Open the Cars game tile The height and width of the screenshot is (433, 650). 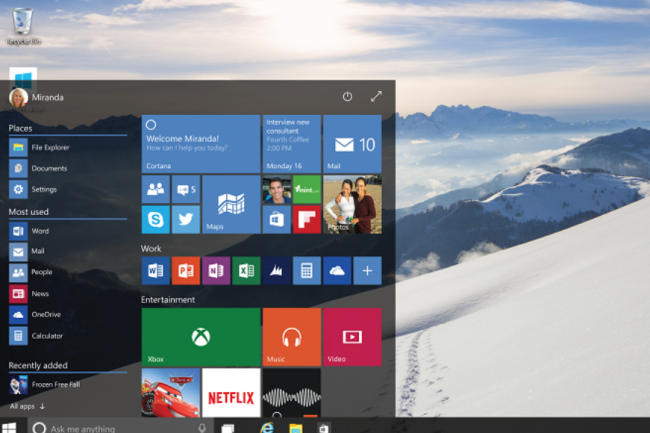tap(171, 392)
